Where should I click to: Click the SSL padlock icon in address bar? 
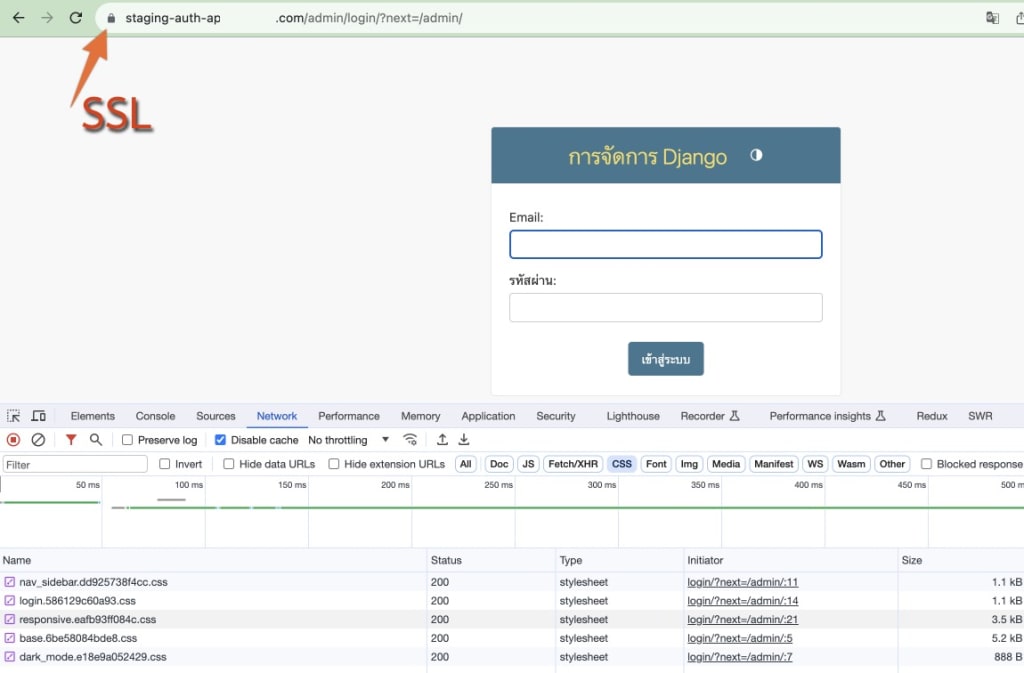coord(111,18)
